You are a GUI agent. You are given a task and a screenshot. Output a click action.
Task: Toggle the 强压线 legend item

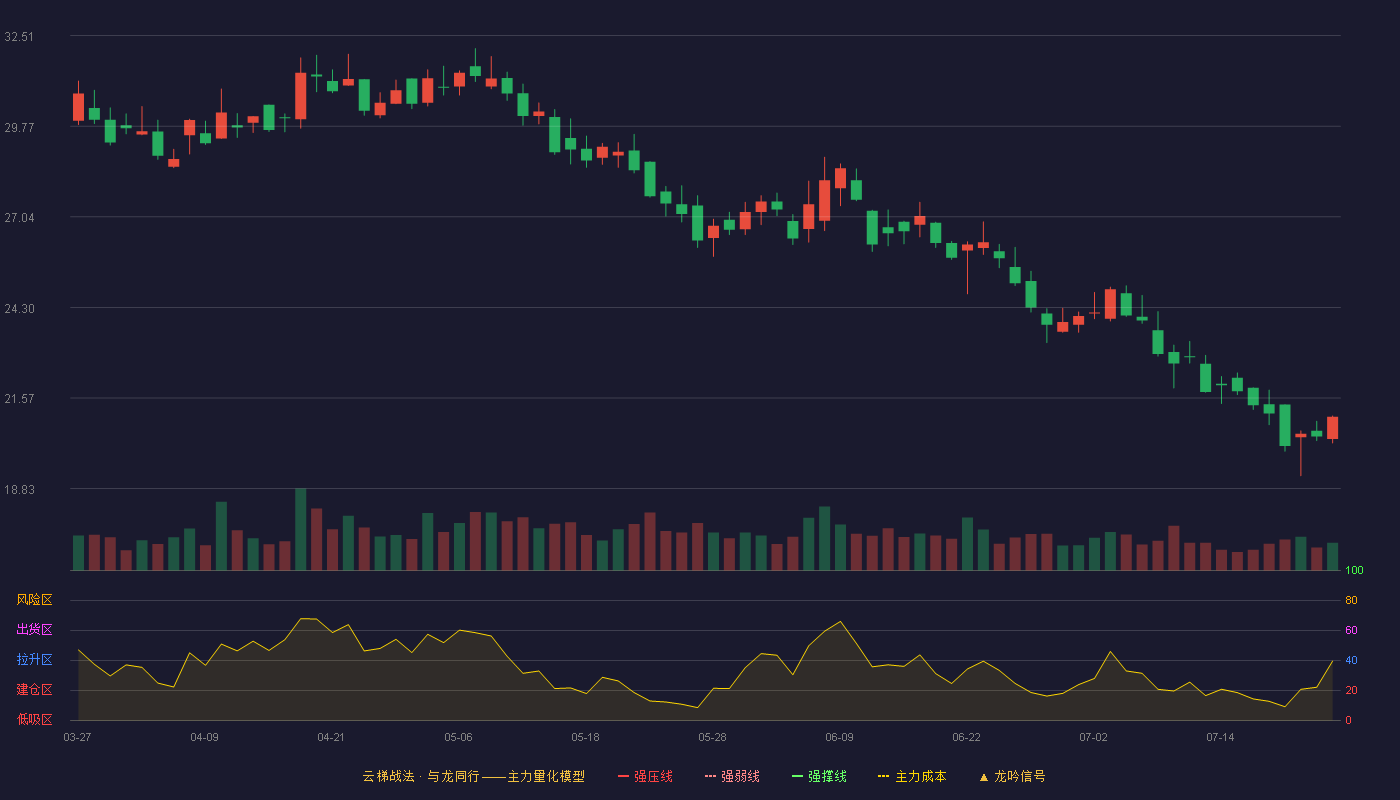pyautogui.click(x=645, y=776)
